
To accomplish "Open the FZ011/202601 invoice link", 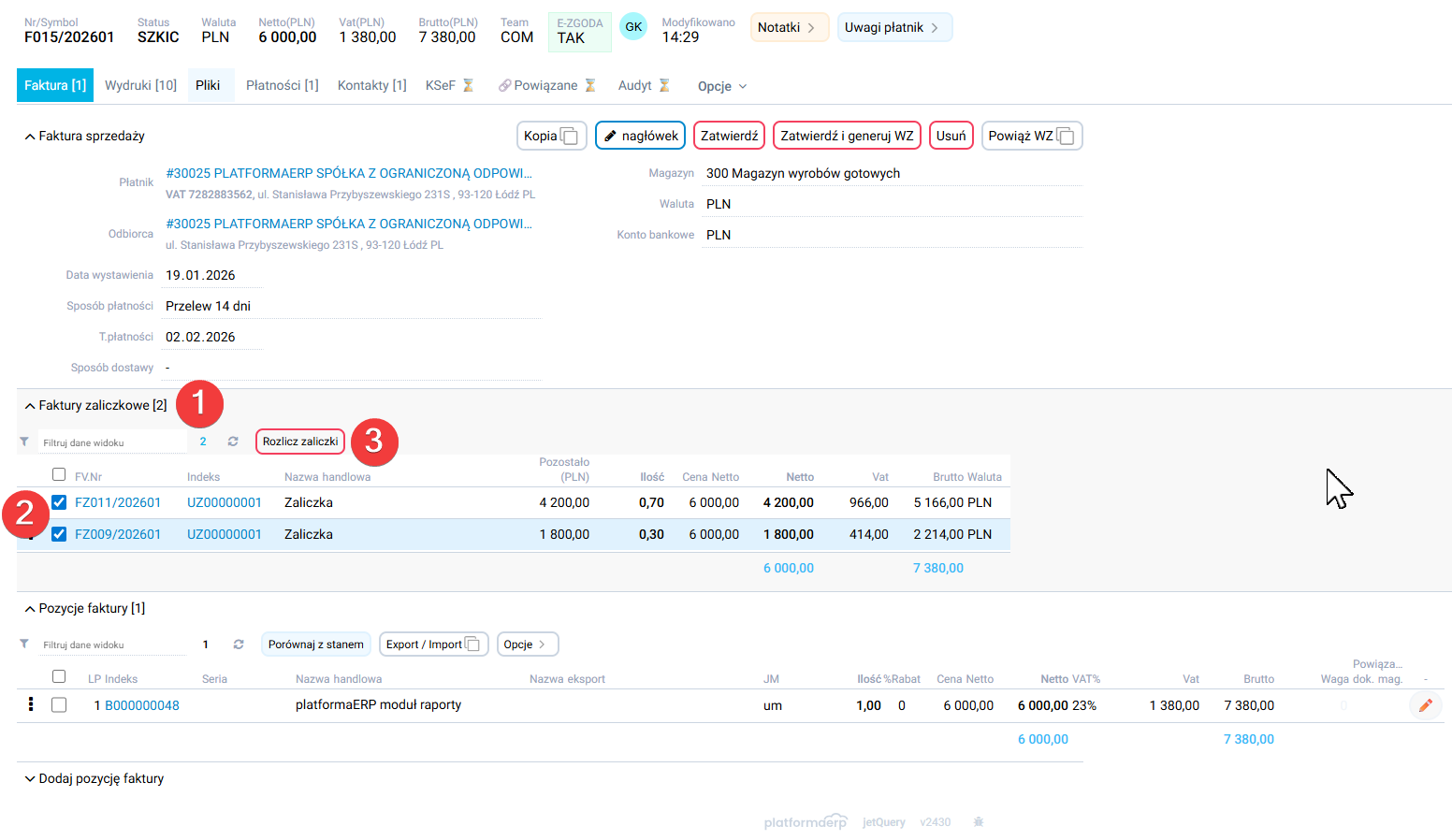I will click(118, 502).
